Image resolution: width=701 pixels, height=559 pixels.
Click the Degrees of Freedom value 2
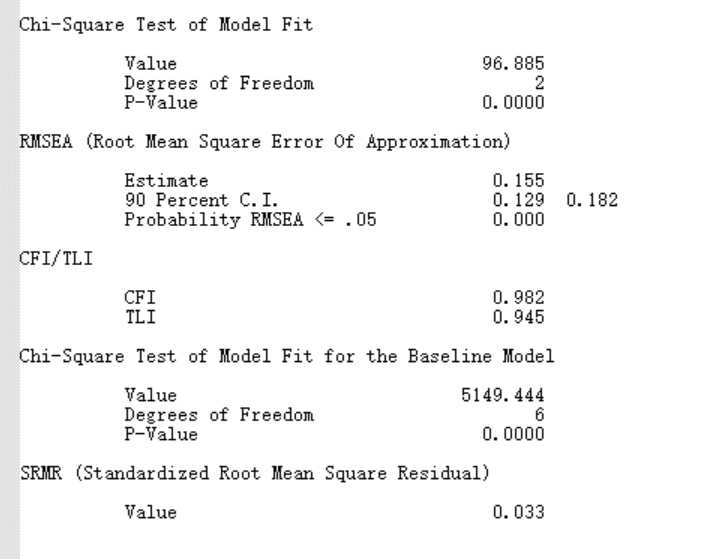[540, 83]
